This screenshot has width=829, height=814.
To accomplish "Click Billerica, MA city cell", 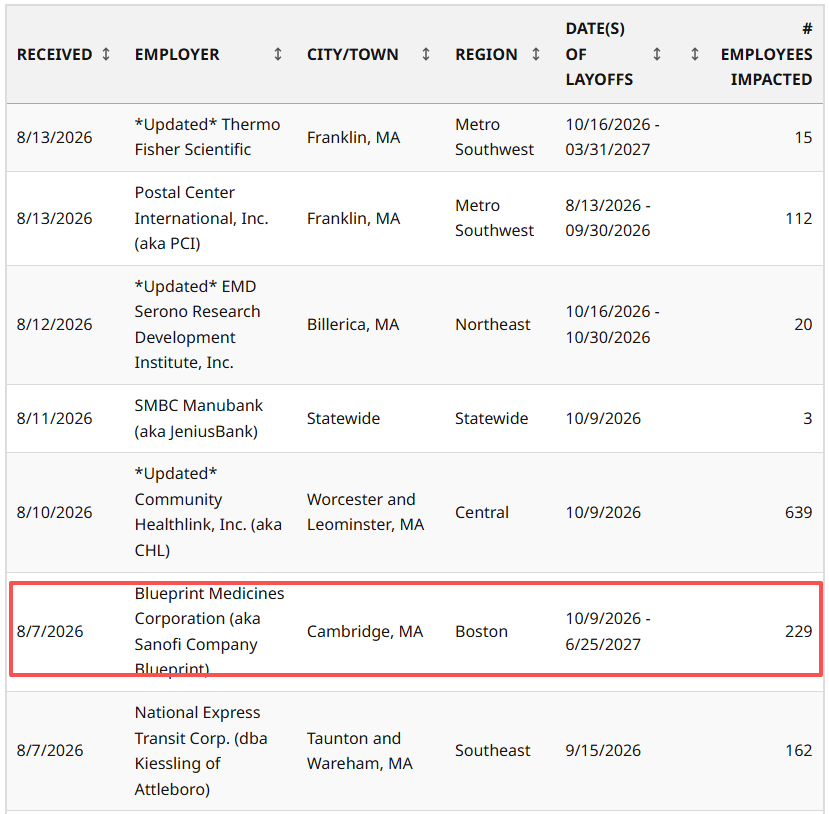I will [353, 324].
